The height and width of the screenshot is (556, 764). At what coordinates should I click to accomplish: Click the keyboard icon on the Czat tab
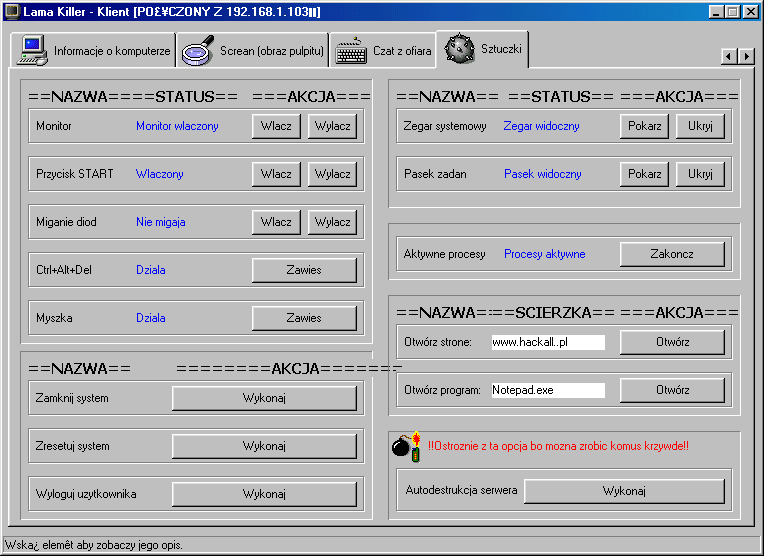point(351,50)
